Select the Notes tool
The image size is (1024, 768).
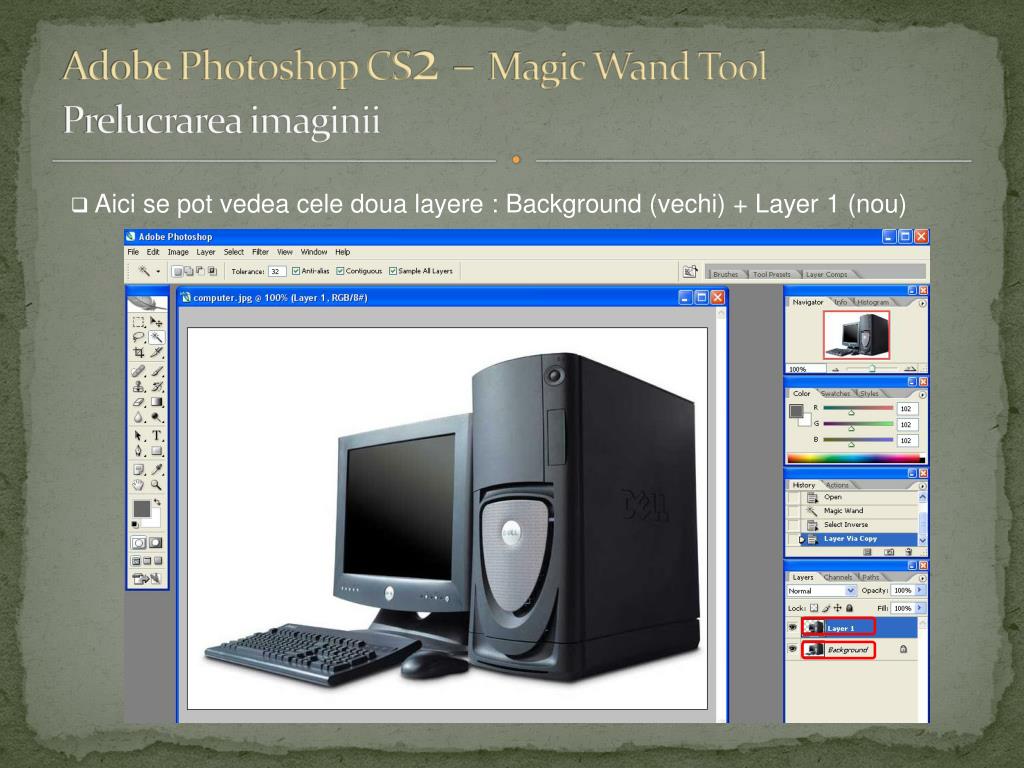pos(138,470)
